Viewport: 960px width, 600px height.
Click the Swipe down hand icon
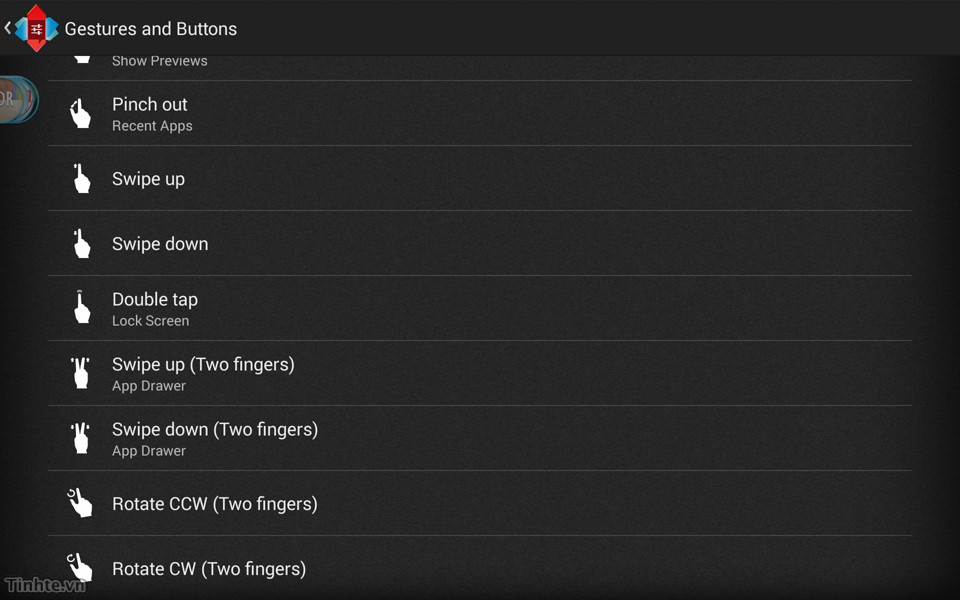pos(81,244)
